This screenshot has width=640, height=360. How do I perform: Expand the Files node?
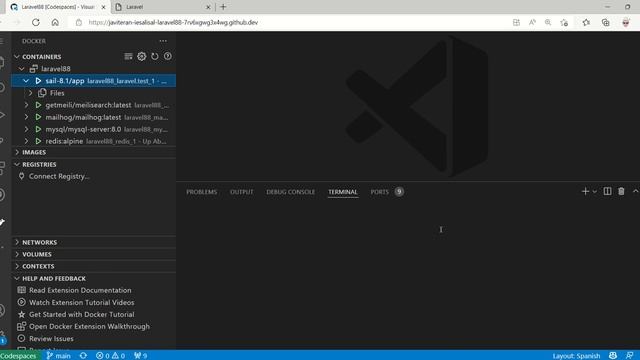pos(31,93)
